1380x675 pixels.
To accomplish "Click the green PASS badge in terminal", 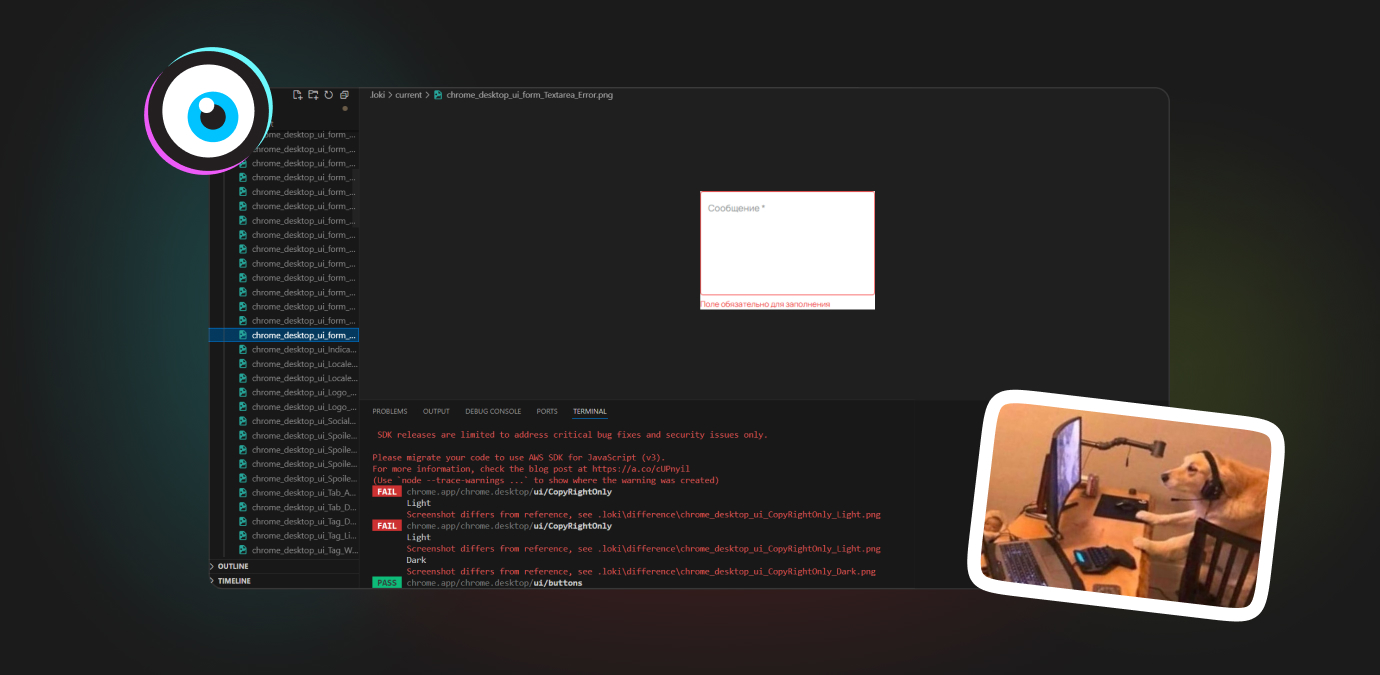I will click(x=386, y=583).
